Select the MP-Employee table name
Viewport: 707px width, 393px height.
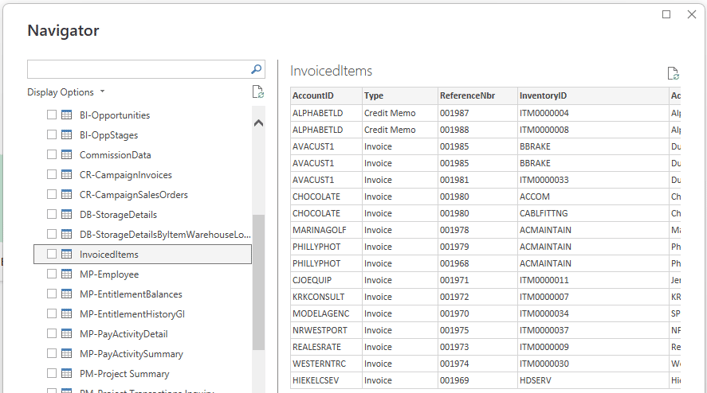click(x=109, y=274)
